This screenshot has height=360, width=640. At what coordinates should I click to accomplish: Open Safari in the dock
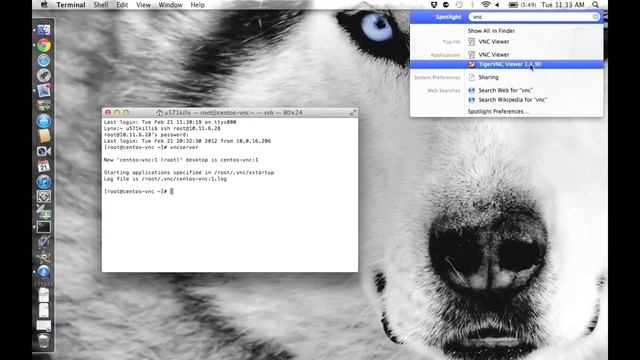44,60
